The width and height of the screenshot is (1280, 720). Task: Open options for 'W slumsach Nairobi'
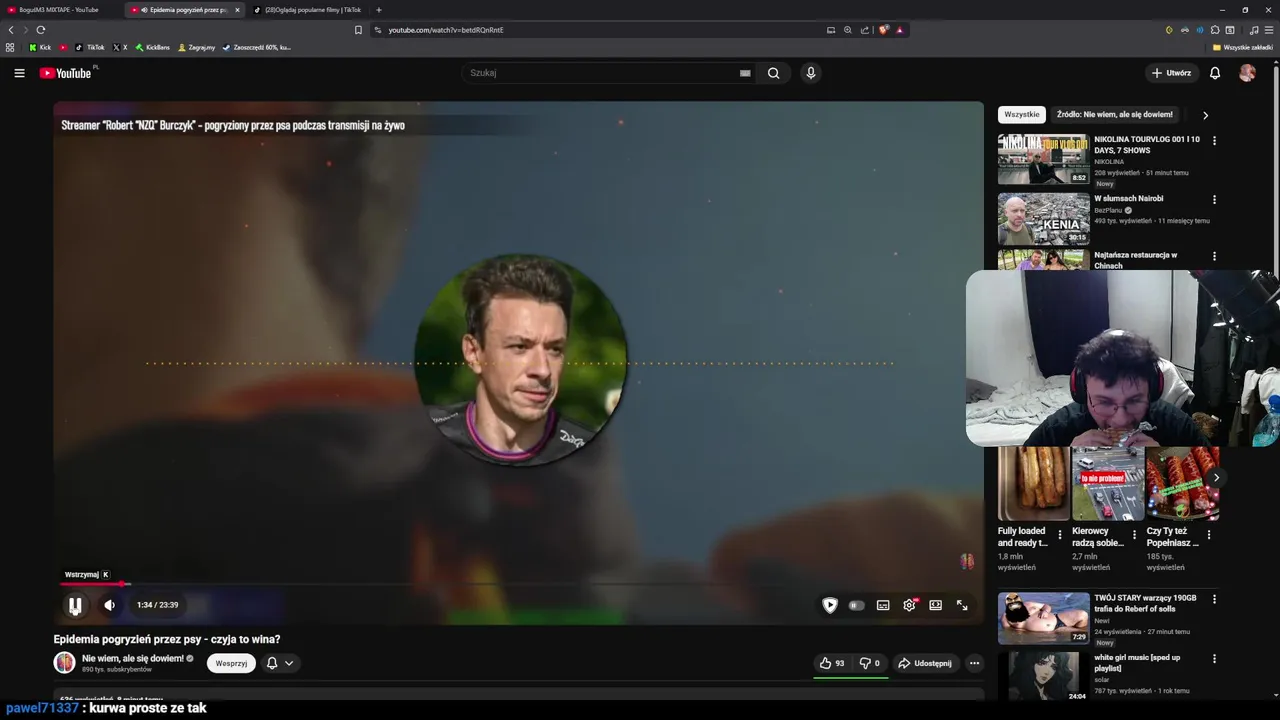1215,200
